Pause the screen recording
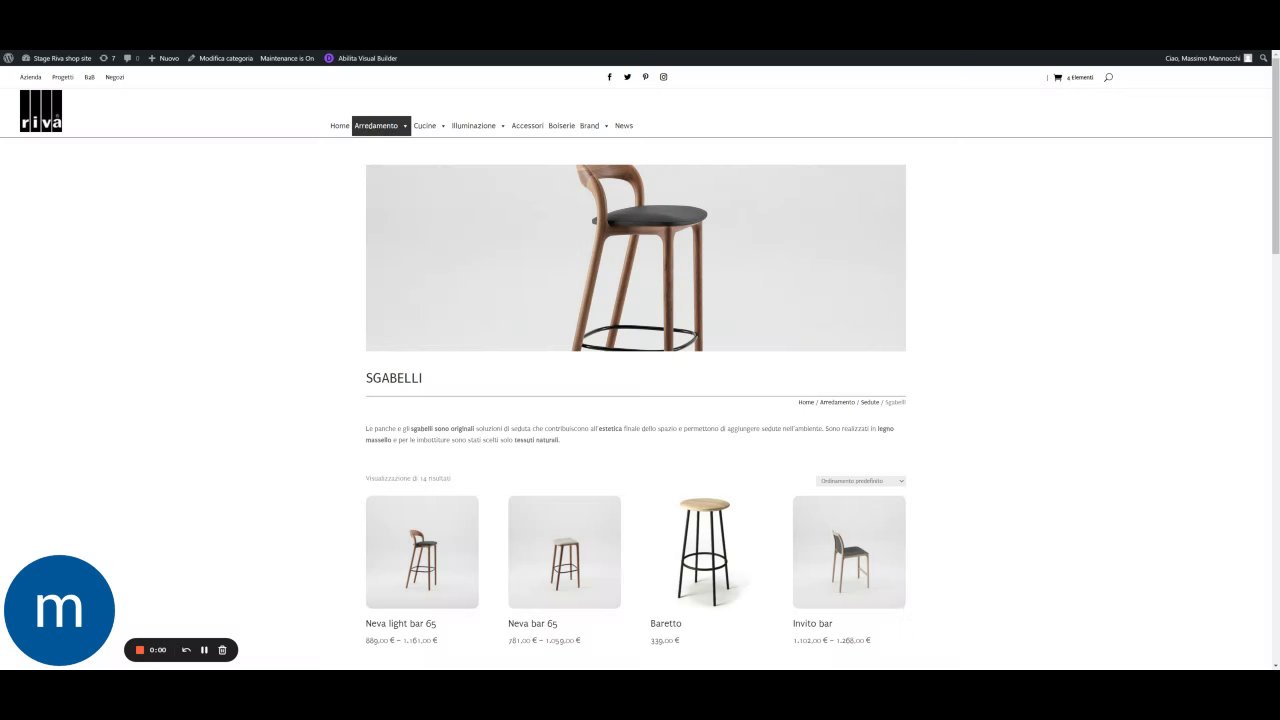 pos(204,650)
